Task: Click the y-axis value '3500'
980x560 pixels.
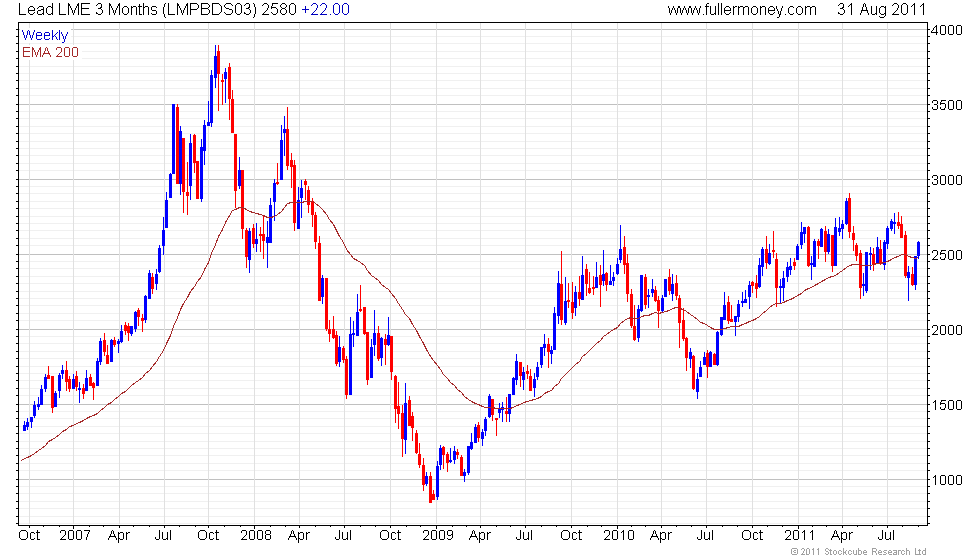Action: pos(947,105)
